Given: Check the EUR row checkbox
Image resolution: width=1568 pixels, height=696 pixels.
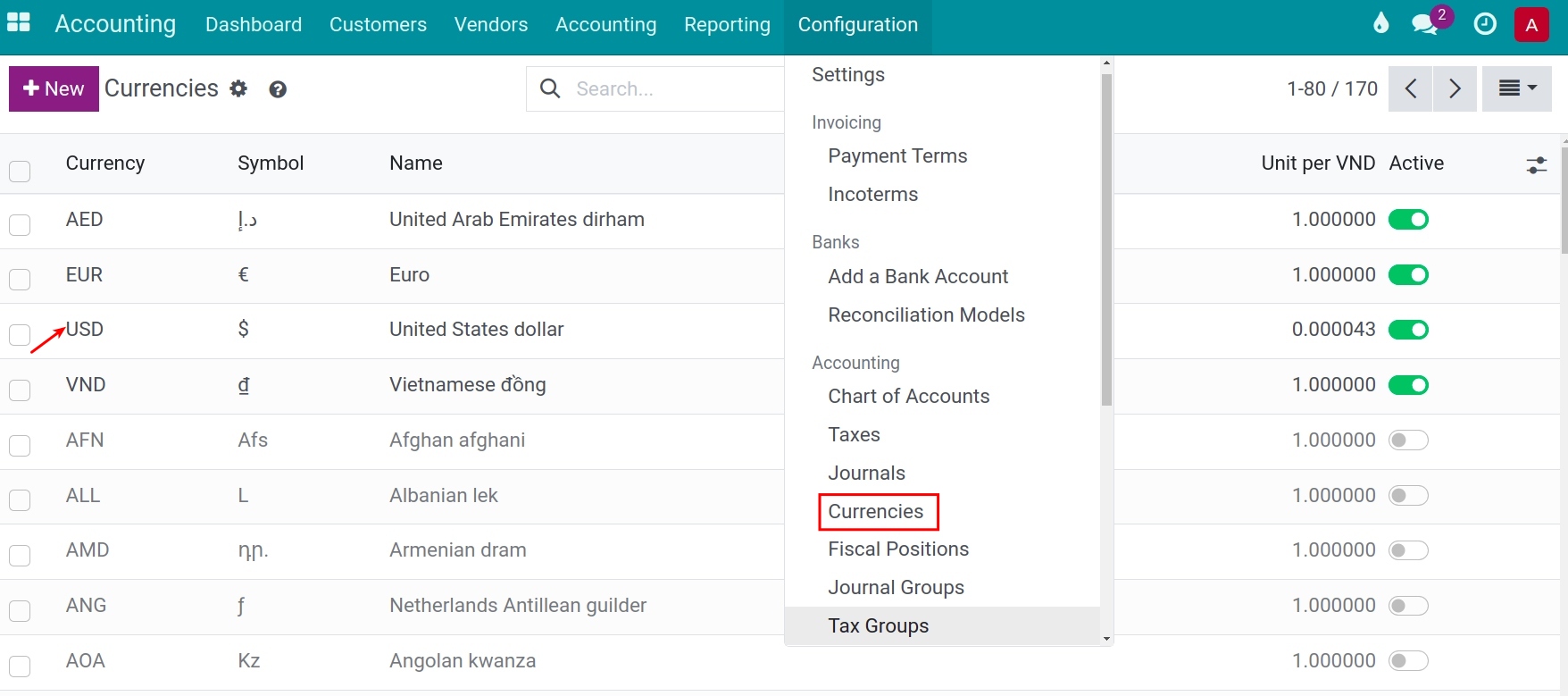Looking at the screenshot, I should (20, 280).
